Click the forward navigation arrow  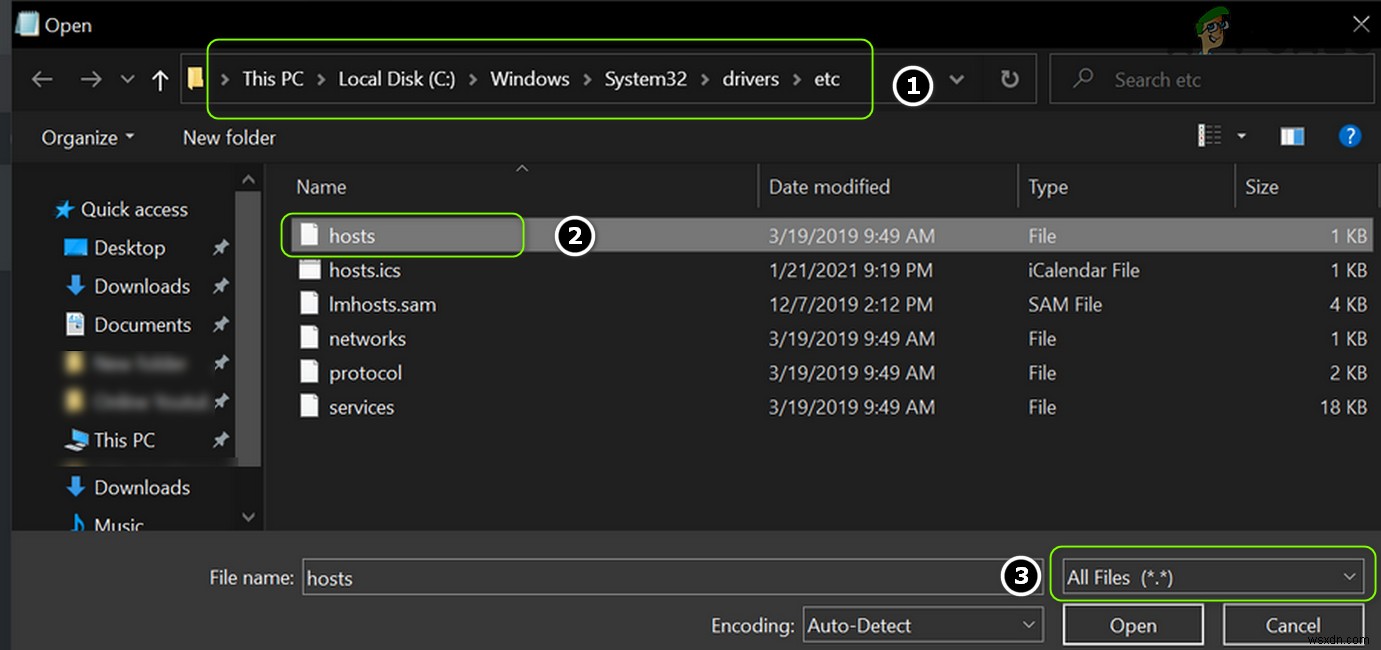pos(92,79)
